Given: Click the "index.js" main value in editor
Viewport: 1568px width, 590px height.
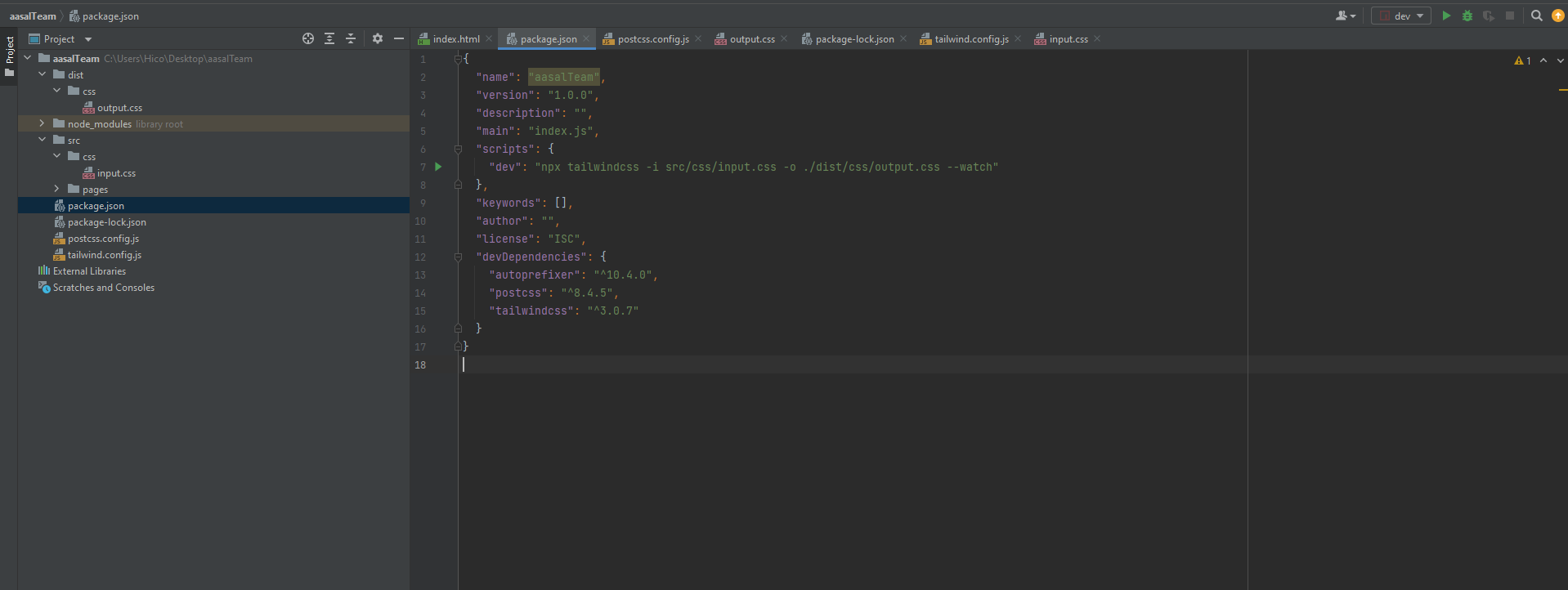Looking at the screenshot, I should coord(561,131).
